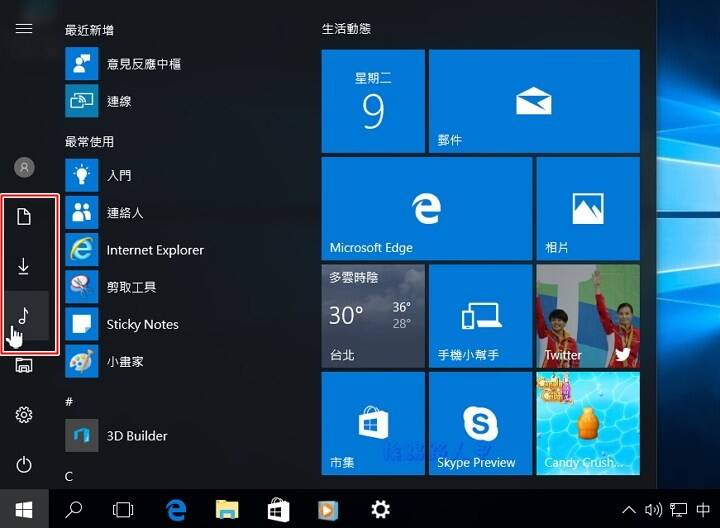Open the Skype Preview tile
The image size is (720, 528).
(480, 423)
